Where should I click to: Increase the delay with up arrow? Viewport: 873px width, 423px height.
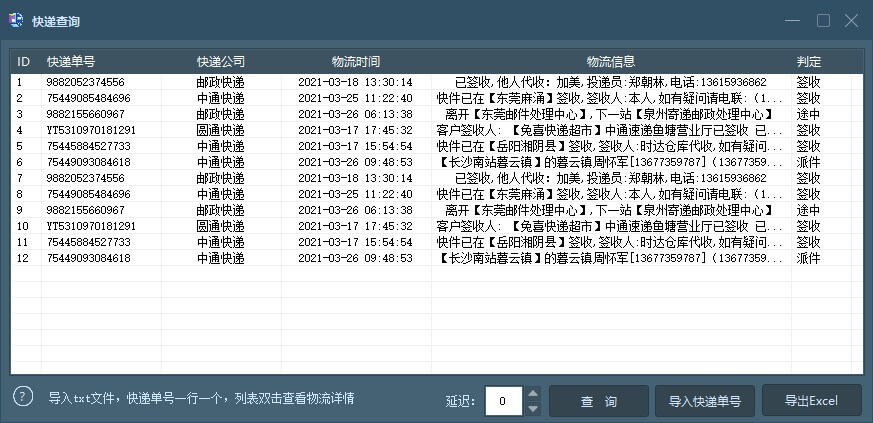tap(533, 394)
